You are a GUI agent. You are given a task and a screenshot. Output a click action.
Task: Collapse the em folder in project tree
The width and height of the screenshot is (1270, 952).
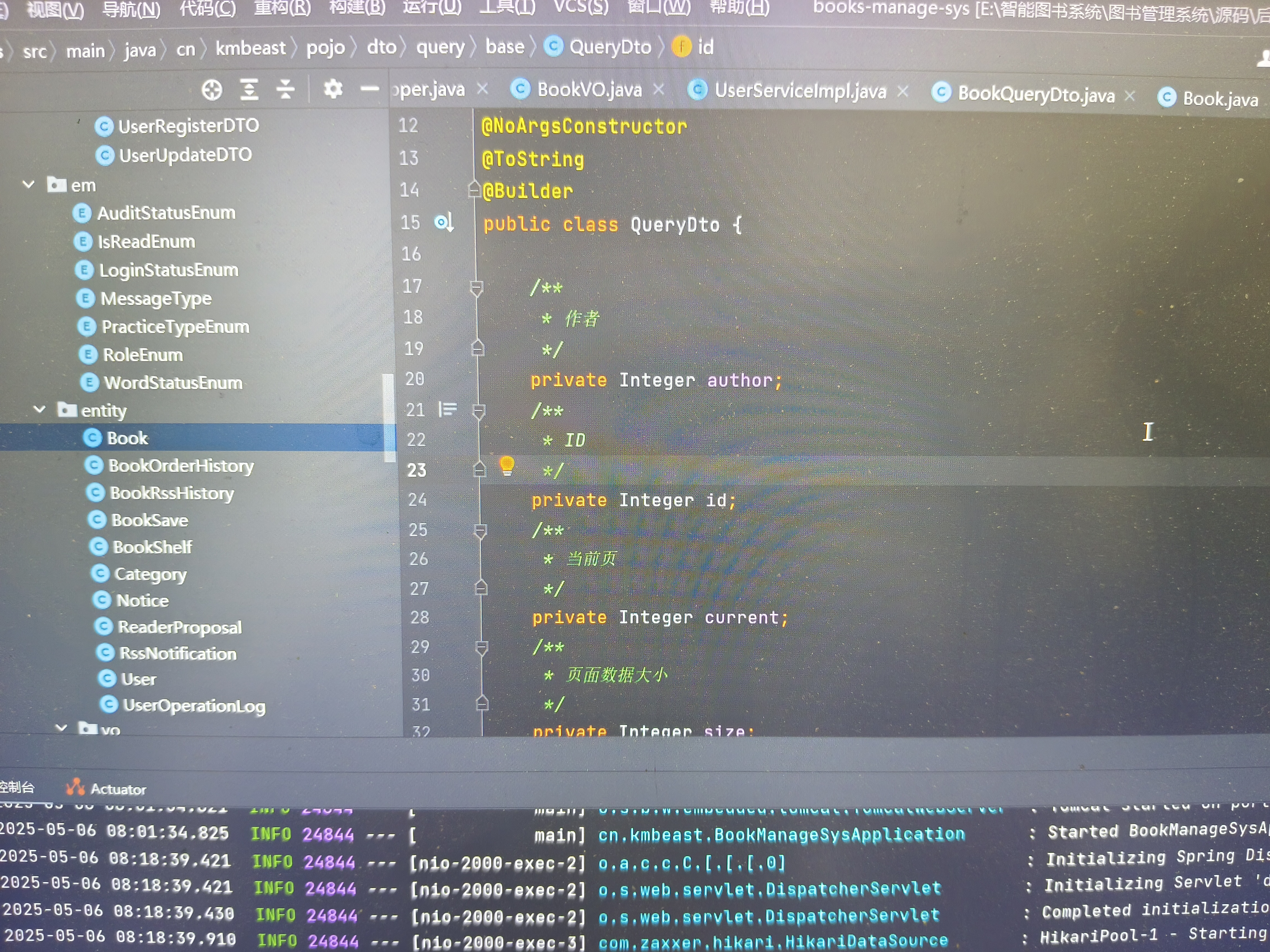[29, 185]
